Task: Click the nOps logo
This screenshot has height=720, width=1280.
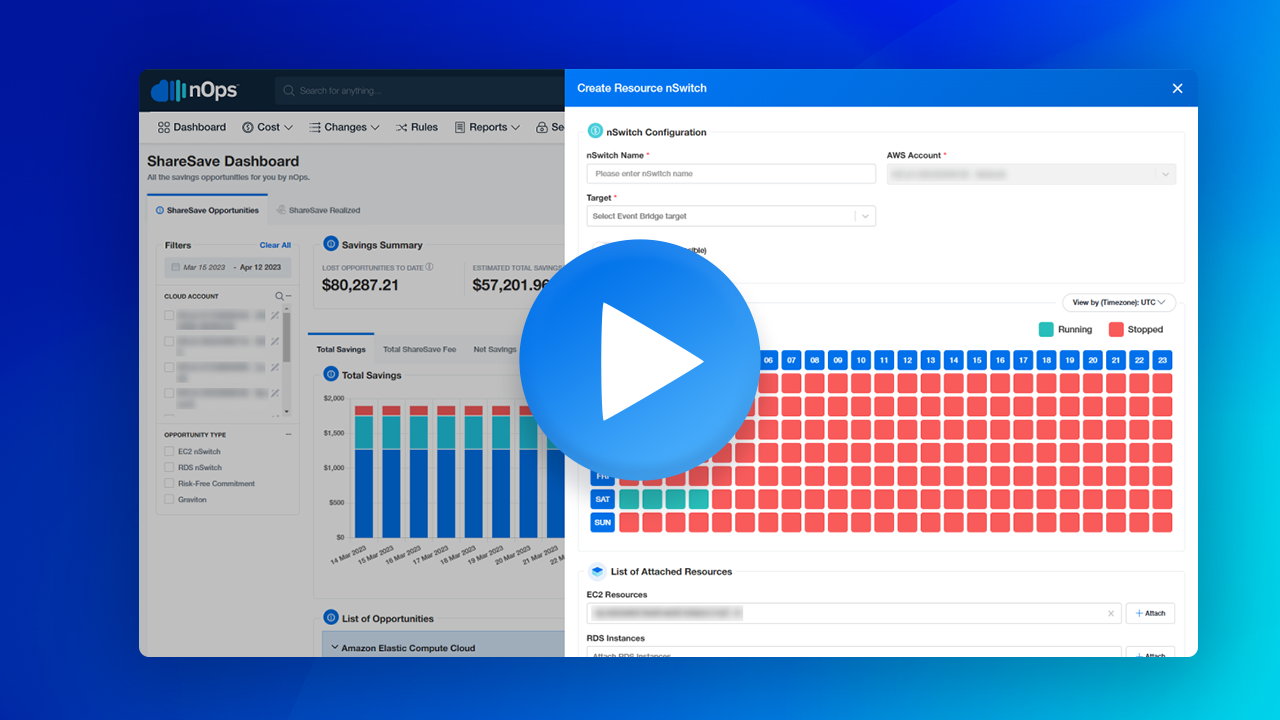Action: [x=195, y=91]
